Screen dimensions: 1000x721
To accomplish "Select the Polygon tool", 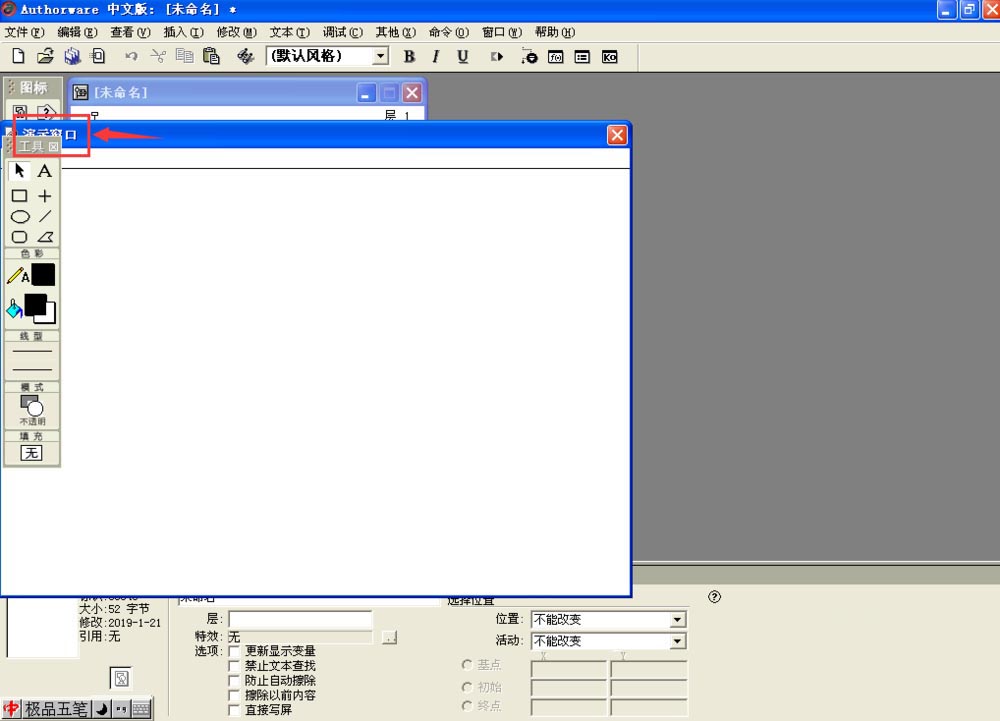I will (x=45, y=237).
